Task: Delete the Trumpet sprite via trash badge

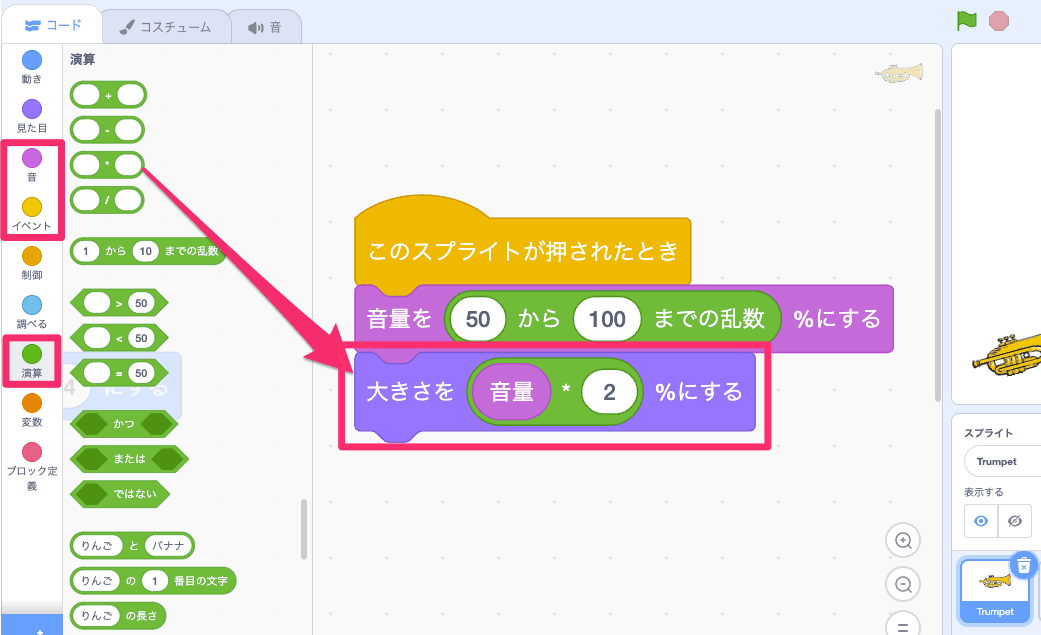Action: [x=1023, y=565]
